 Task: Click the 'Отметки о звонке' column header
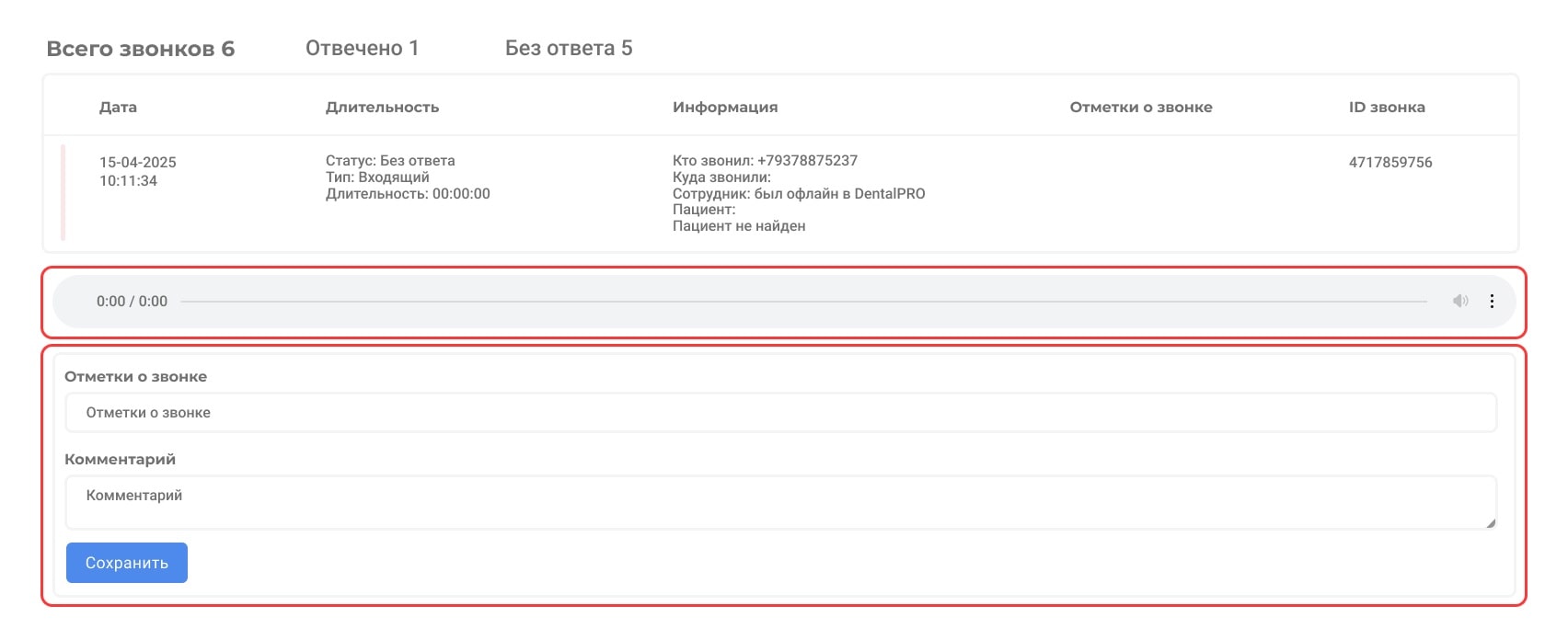tap(1140, 108)
